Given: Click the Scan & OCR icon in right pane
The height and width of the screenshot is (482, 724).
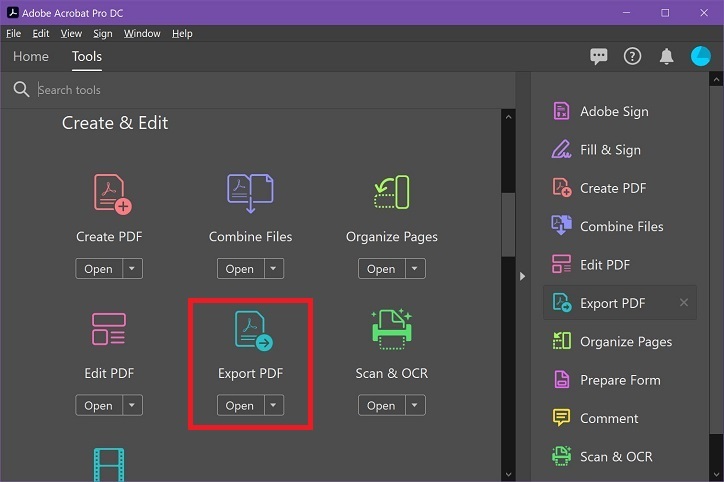Looking at the screenshot, I should 561,456.
